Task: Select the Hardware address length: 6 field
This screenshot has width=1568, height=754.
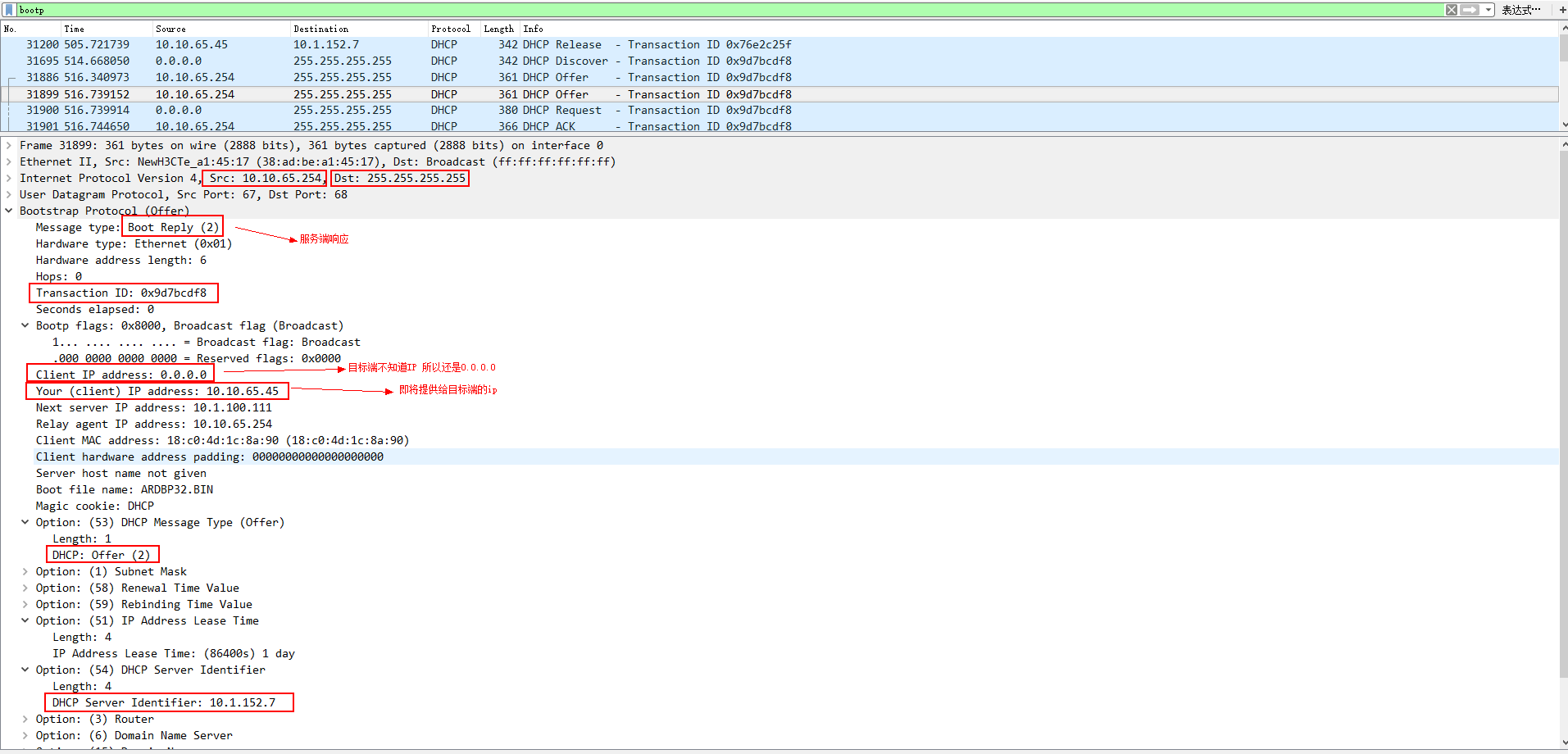Action: click(121, 261)
